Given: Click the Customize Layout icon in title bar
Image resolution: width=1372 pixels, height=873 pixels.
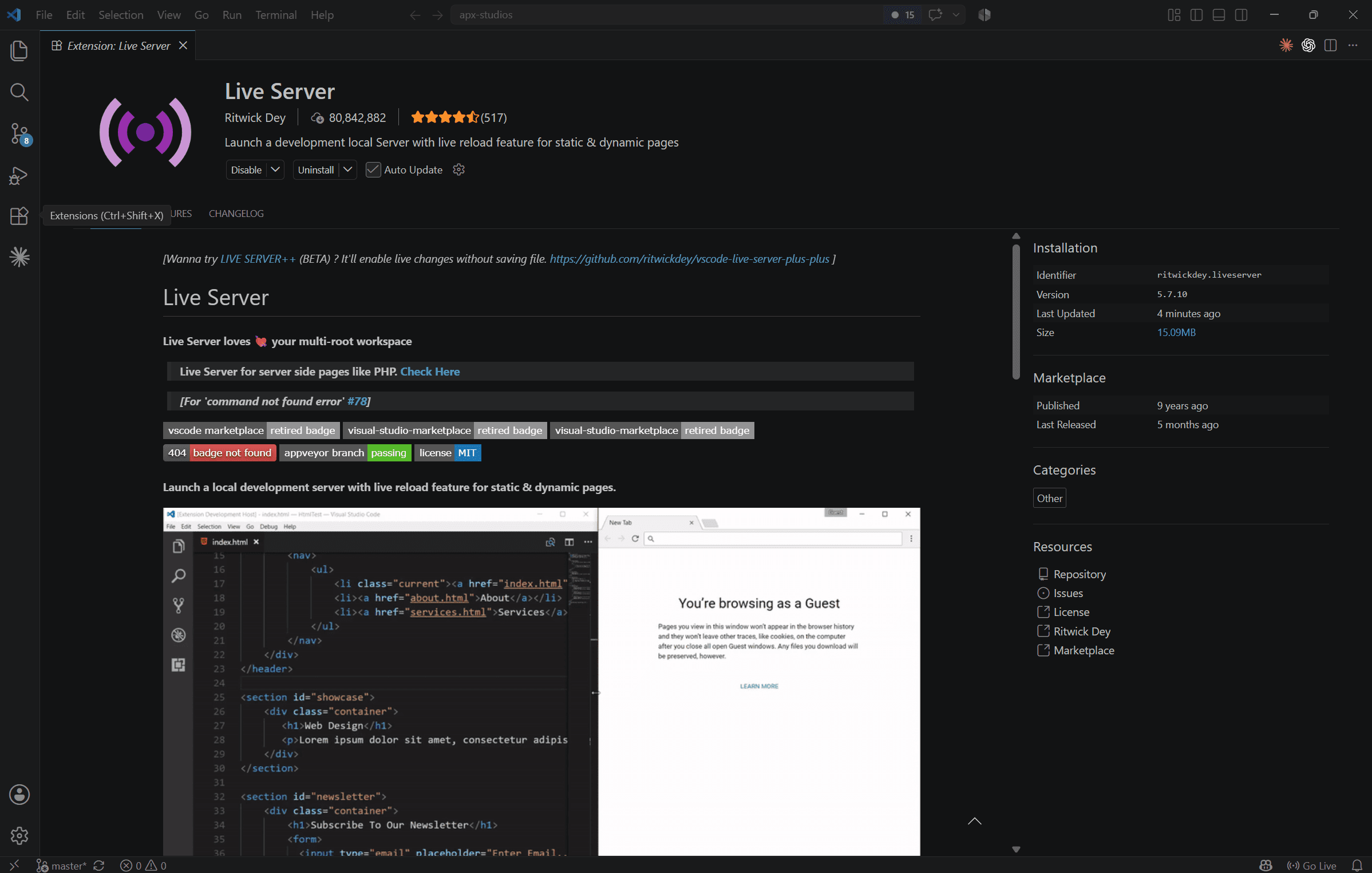Looking at the screenshot, I should click(x=1174, y=15).
